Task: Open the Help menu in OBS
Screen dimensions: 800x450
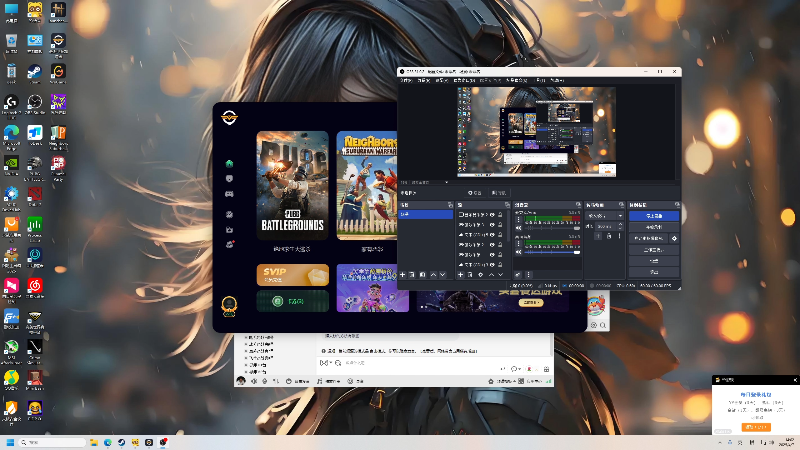Action: tap(557, 80)
